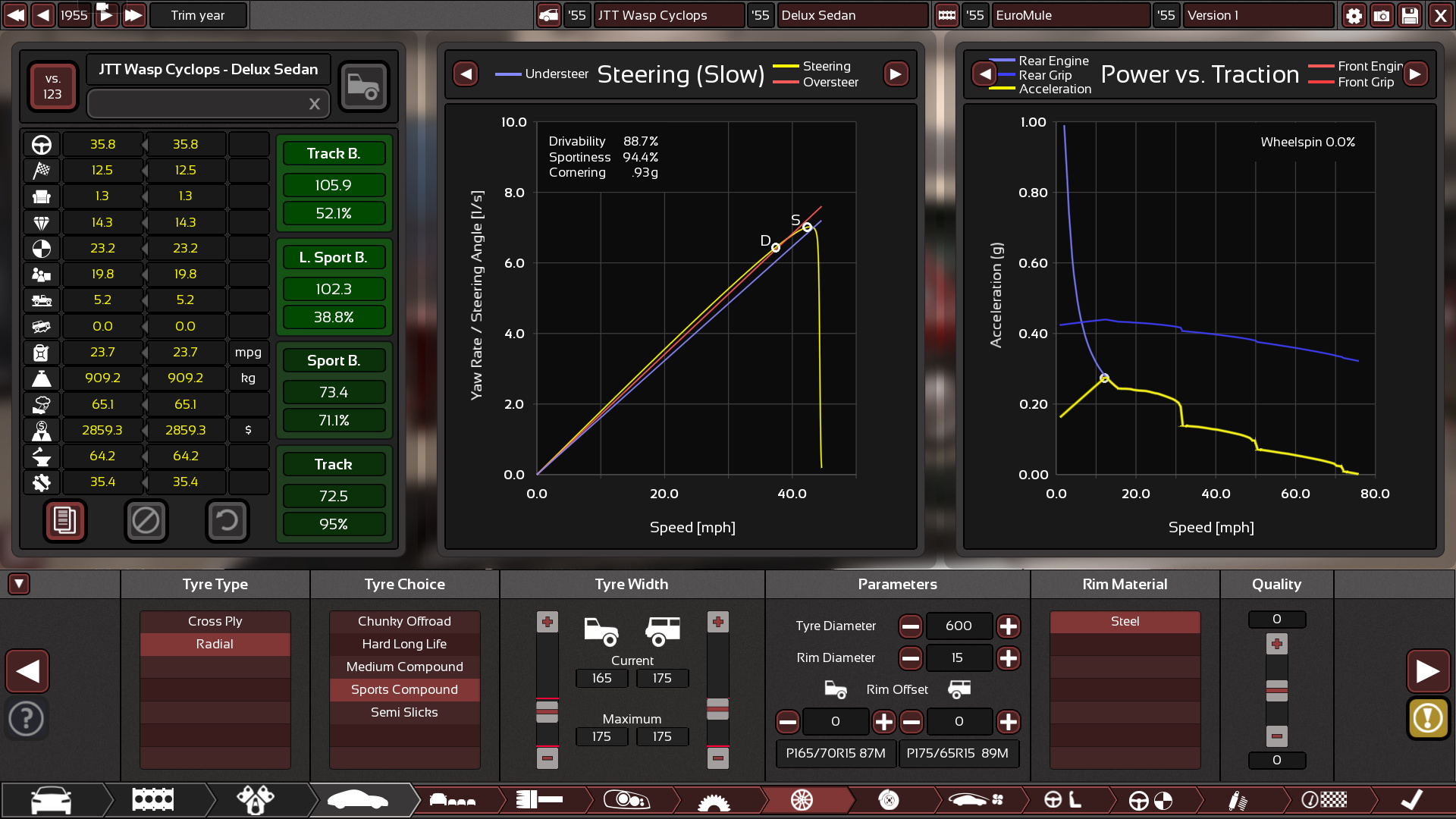This screenshot has height=819, width=1456.
Task: Select Semi Slicks tyre choice
Action: [404, 712]
